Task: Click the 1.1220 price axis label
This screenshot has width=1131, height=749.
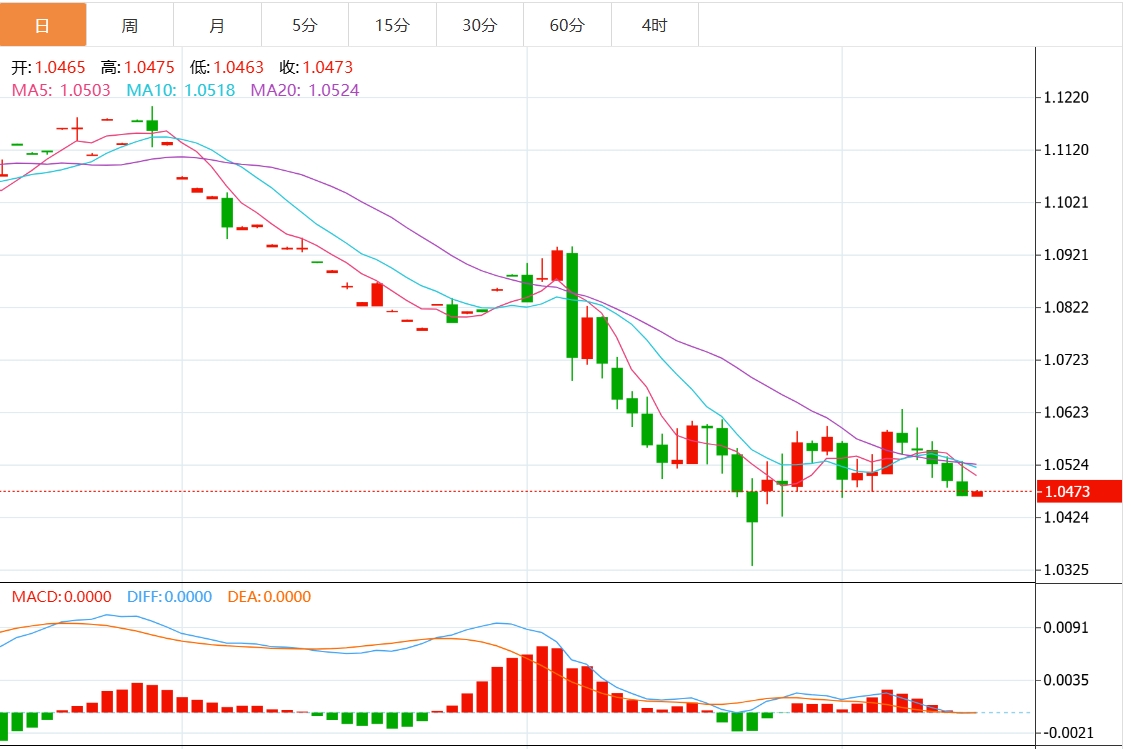Action: pos(1066,97)
